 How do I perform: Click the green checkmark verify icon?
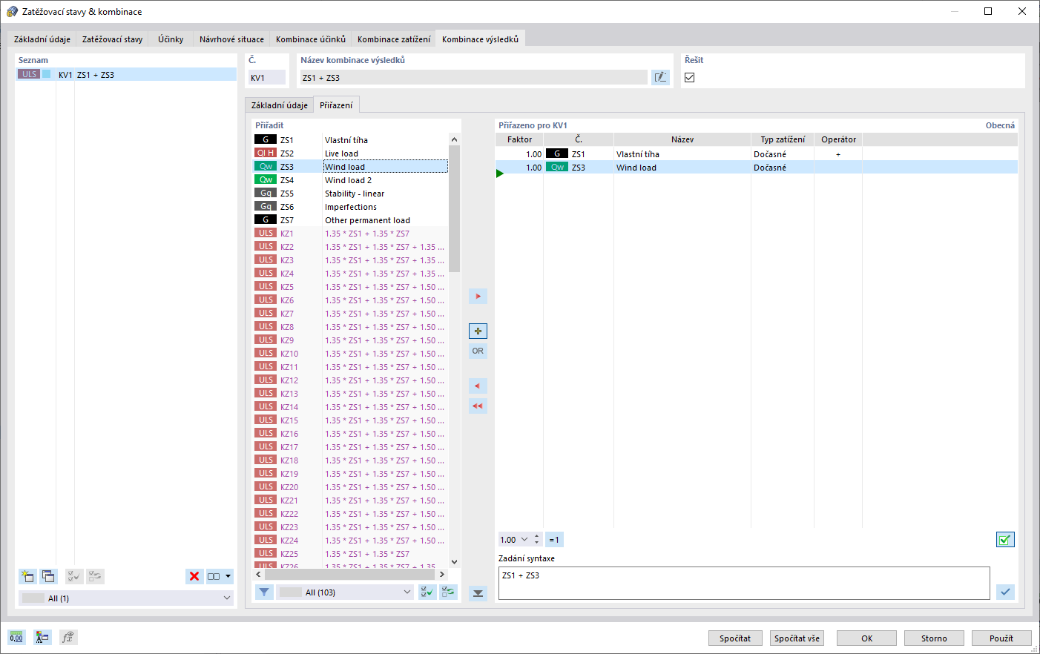(1005, 540)
